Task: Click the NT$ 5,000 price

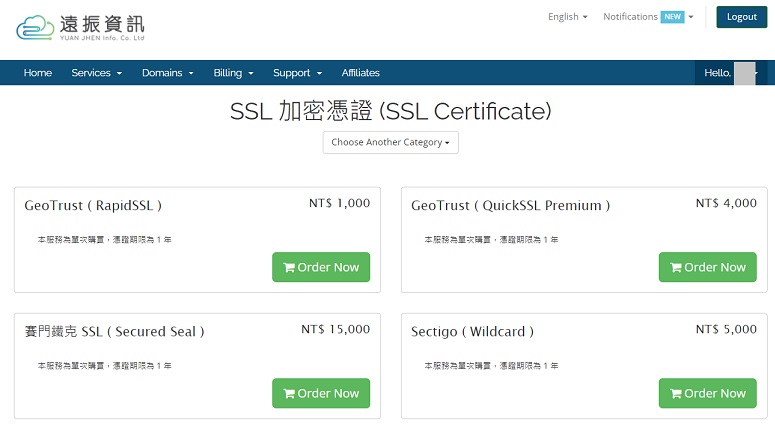Action: point(726,329)
